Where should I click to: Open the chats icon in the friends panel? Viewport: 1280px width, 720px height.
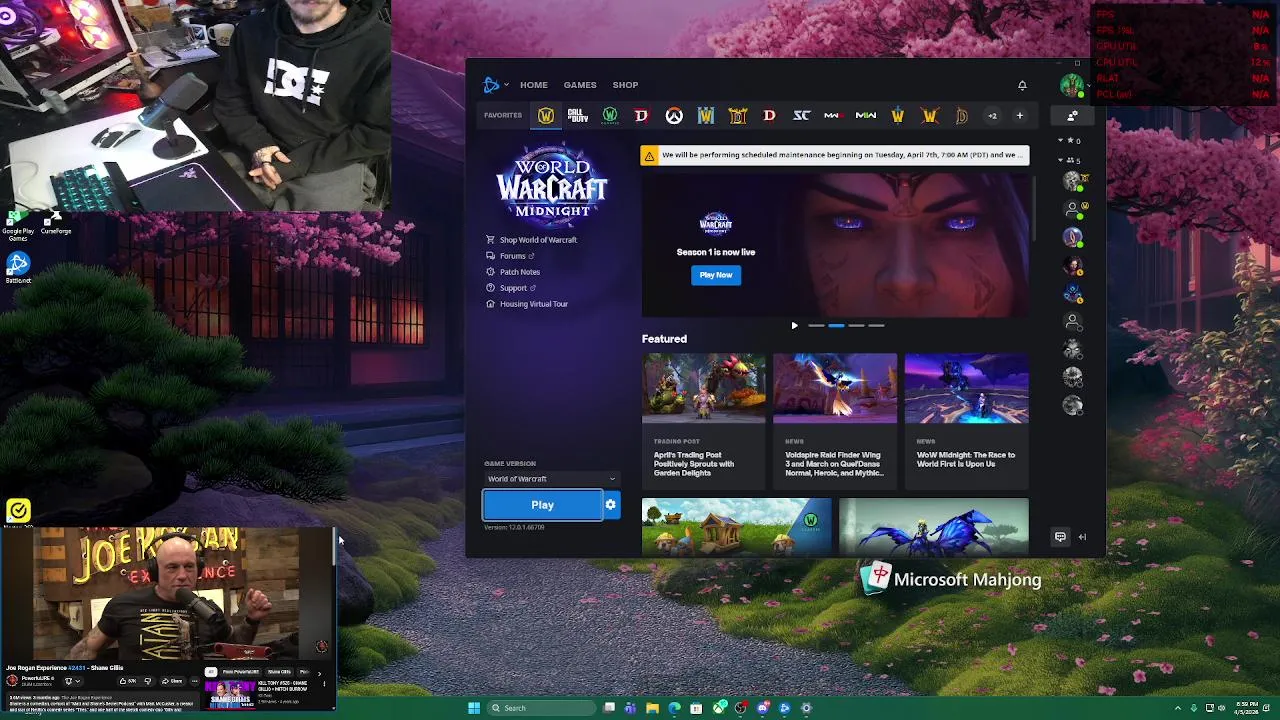coord(1060,537)
